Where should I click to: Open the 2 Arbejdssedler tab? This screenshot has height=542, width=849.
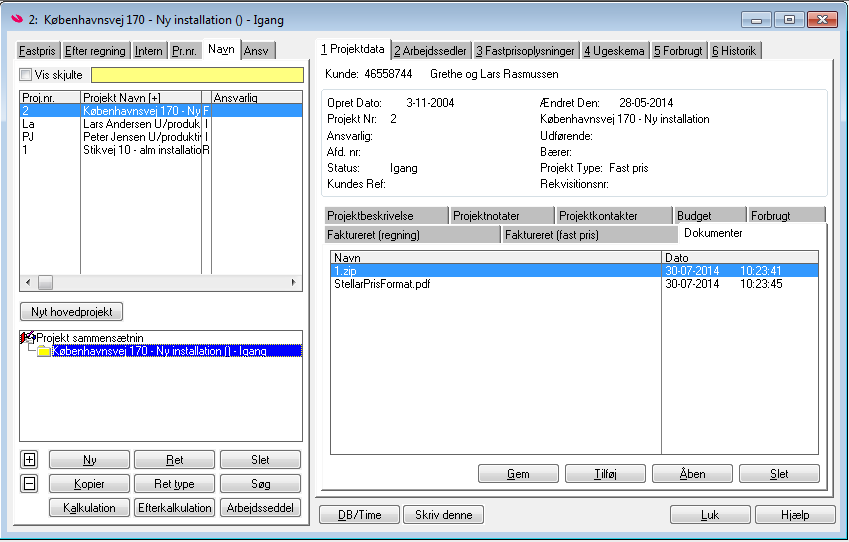point(430,51)
